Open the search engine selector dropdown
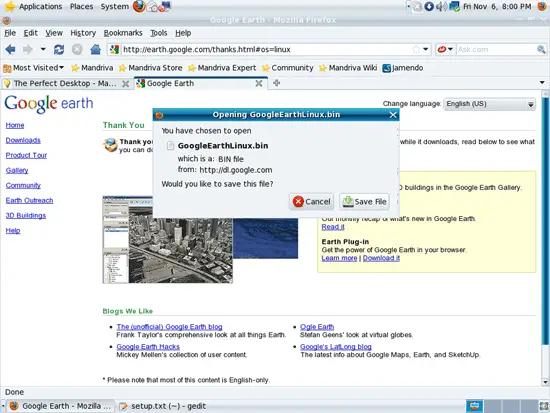 (x=445, y=49)
